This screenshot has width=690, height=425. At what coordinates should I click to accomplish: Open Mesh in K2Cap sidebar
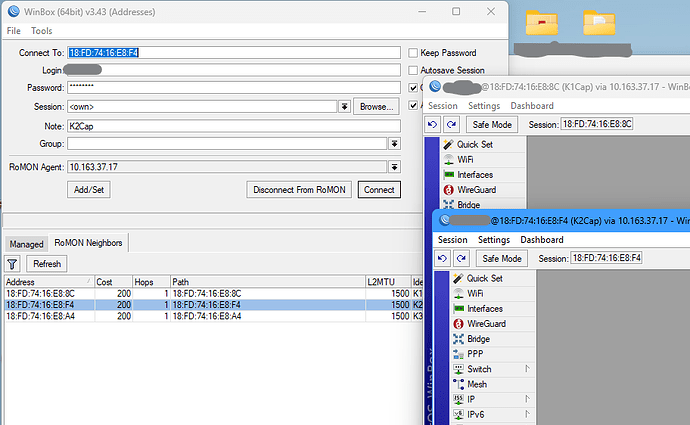477,385
